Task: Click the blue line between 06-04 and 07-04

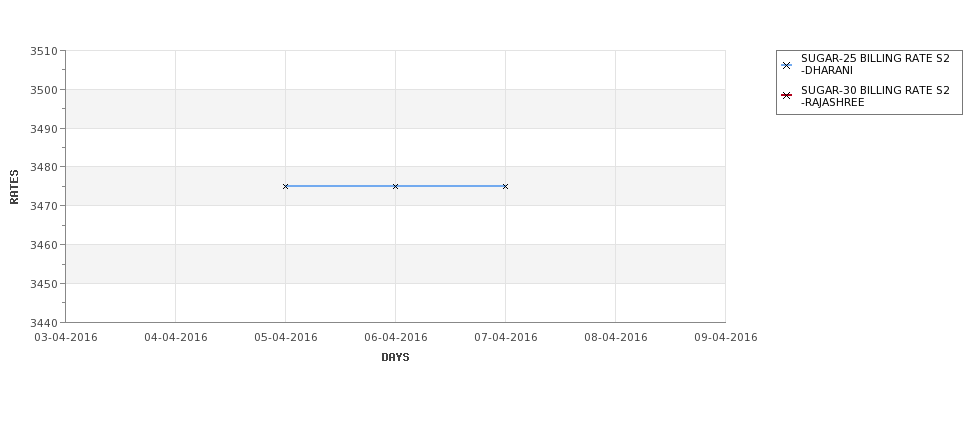Action: [450, 186]
